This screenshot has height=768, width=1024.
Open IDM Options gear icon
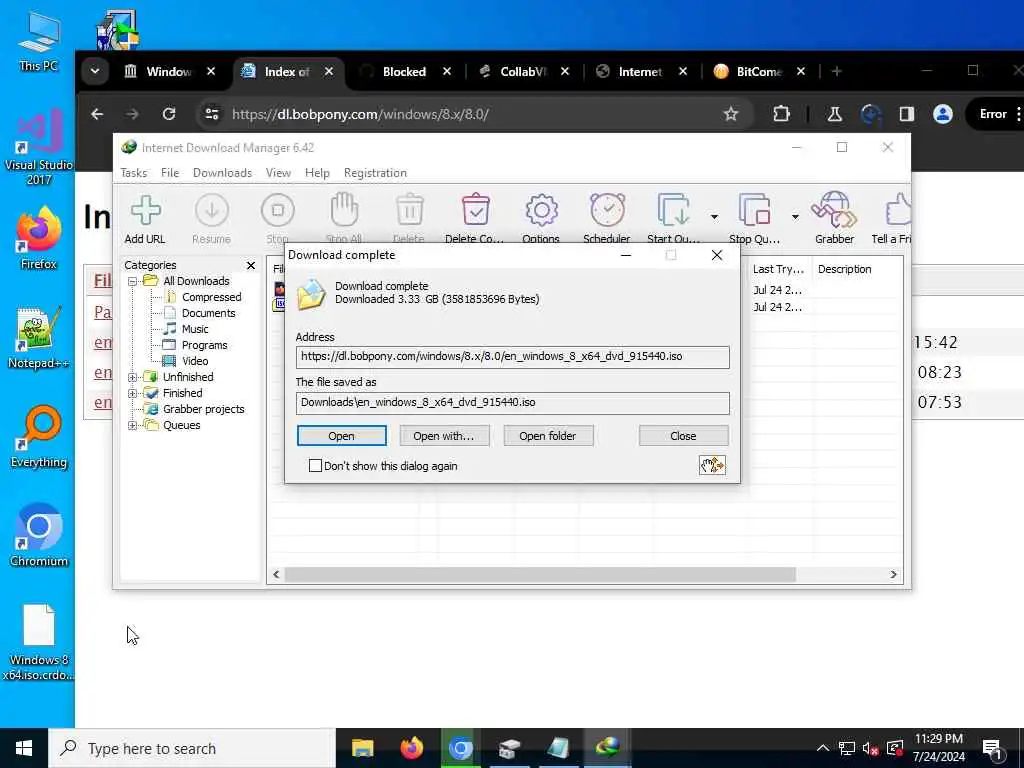point(541,210)
